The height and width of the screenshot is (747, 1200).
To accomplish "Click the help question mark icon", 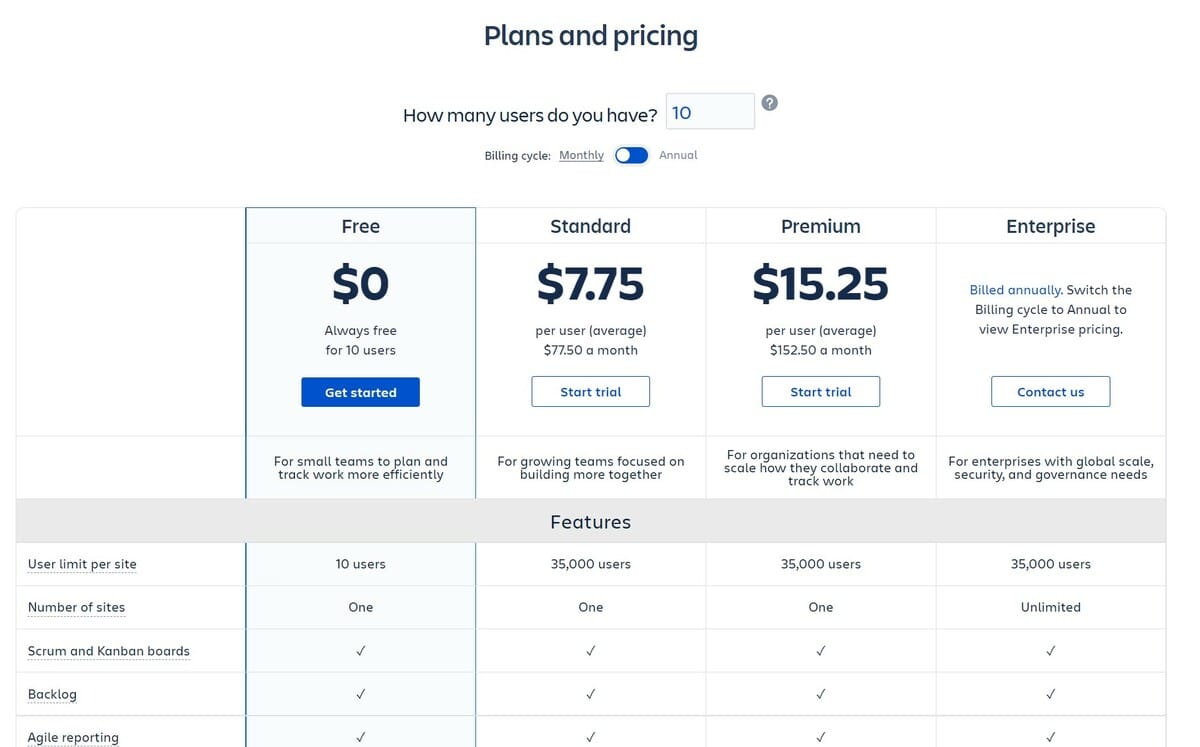I will (x=769, y=103).
